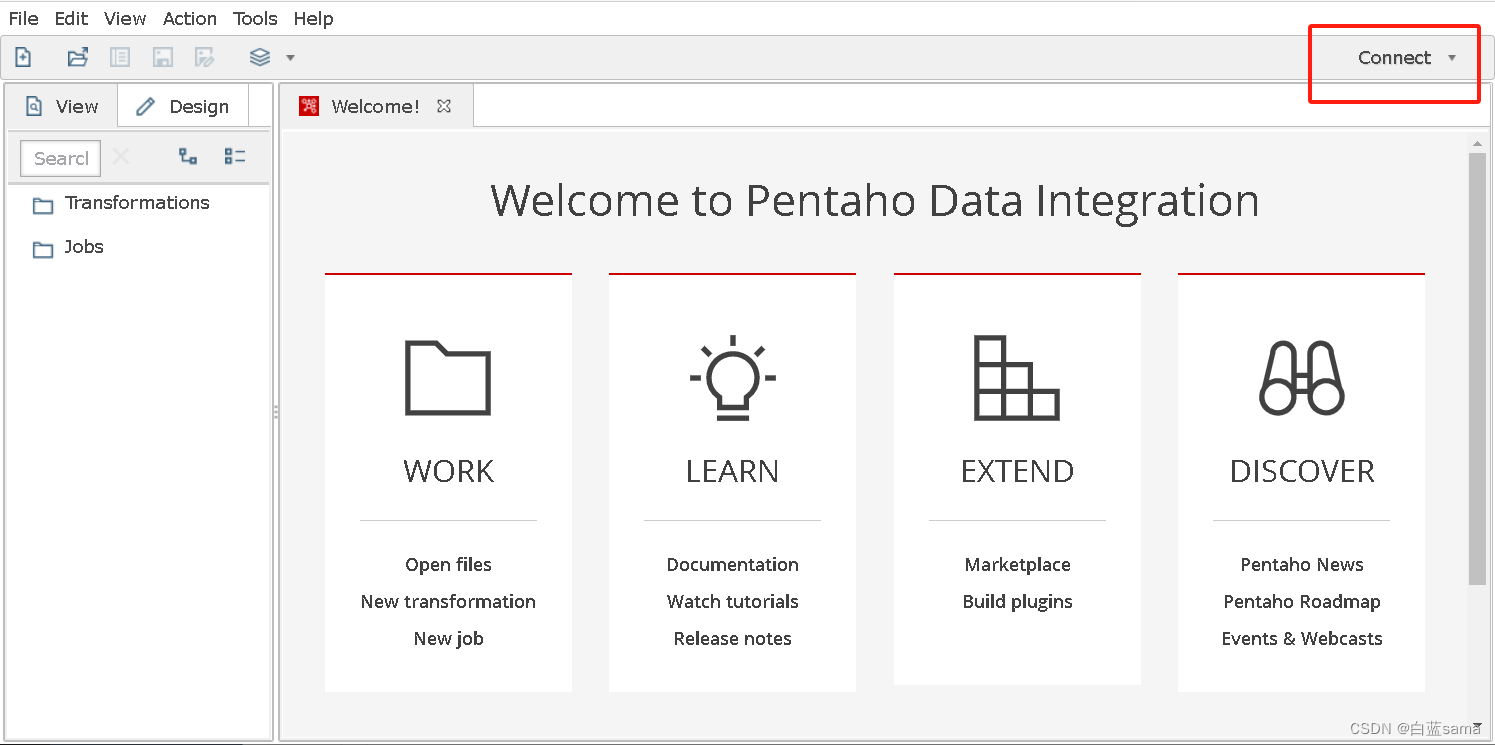Click the DISCOVER heading
The height and width of the screenshot is (745, 1495).
(1302, 471)
